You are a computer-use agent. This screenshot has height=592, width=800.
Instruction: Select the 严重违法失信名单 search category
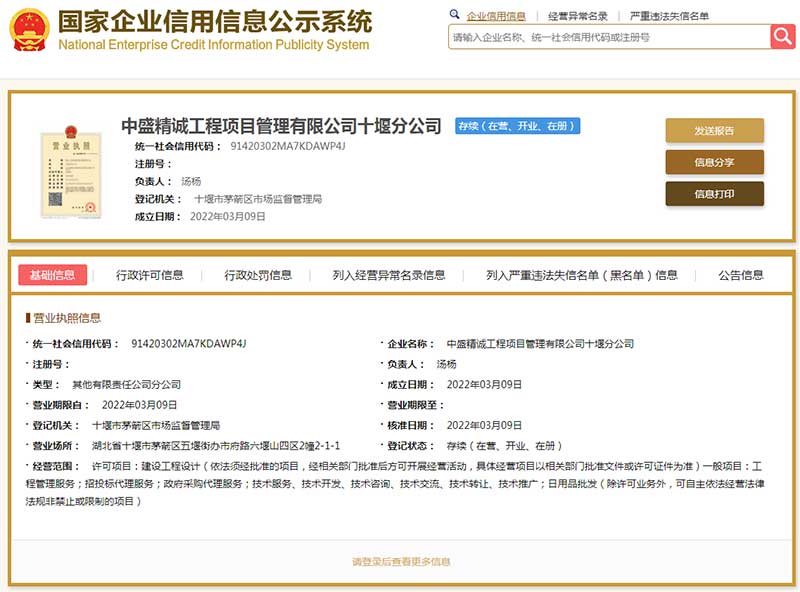tap(669, 16)
